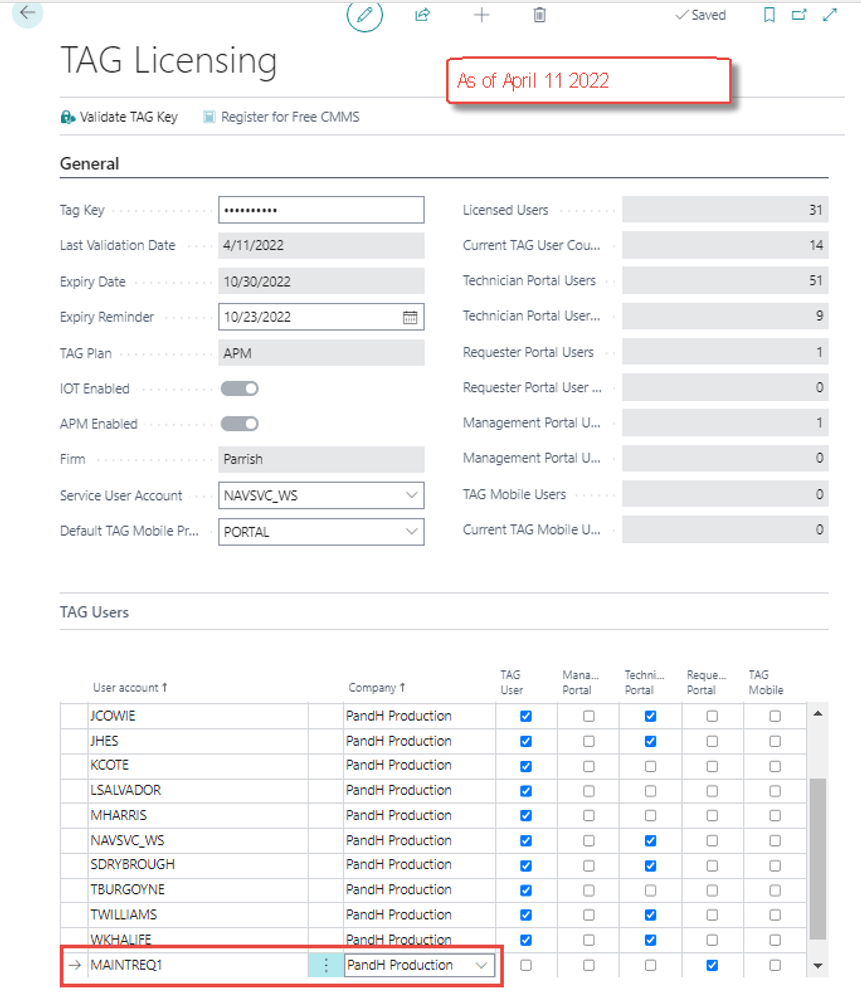861x997 pixels.
Task: Select the LSALVADOR user account cell
Action: (198, 791)
